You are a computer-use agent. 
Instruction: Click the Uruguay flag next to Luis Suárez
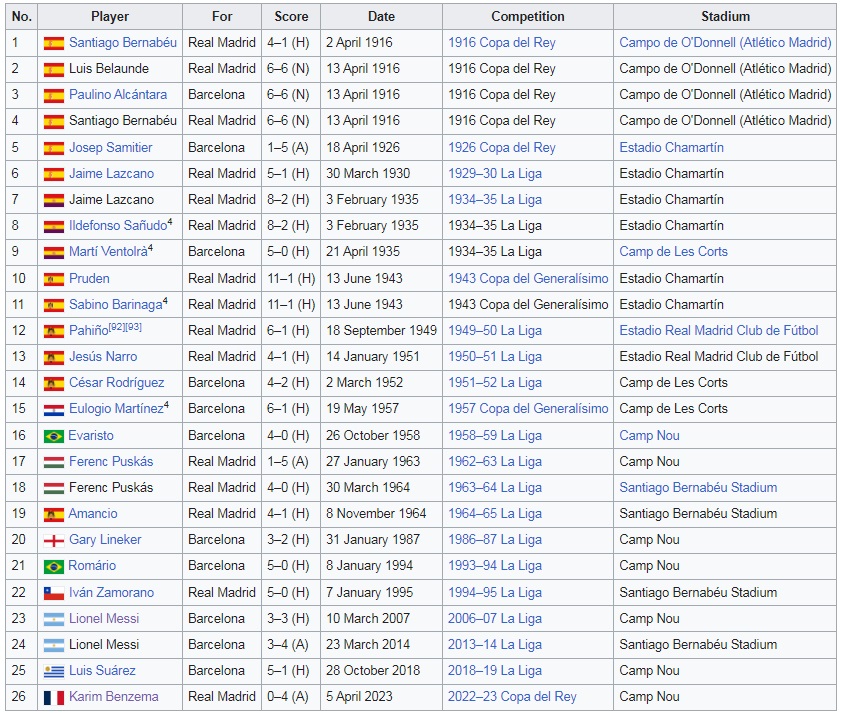(54, 671)
